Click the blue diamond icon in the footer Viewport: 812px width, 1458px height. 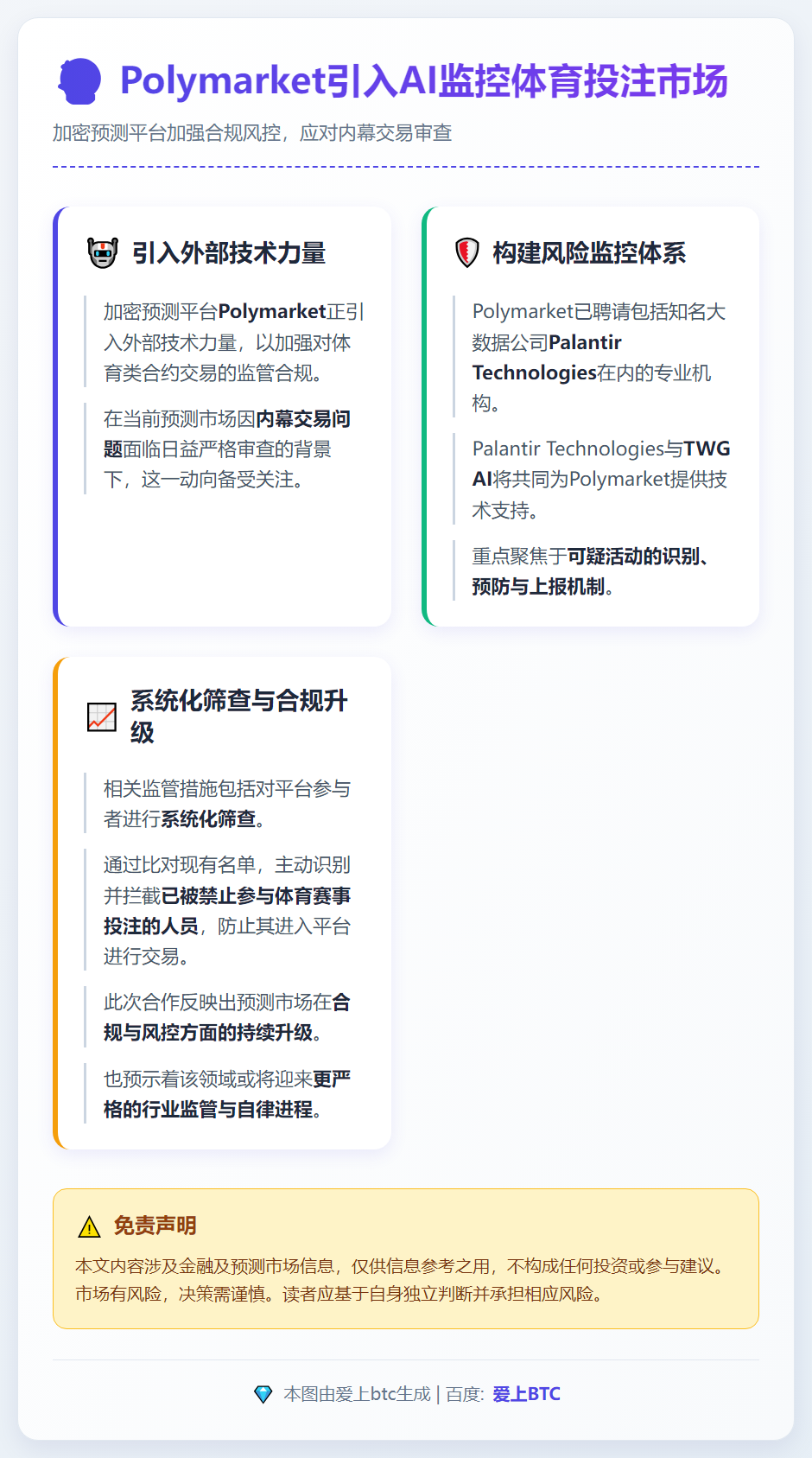263,1394
